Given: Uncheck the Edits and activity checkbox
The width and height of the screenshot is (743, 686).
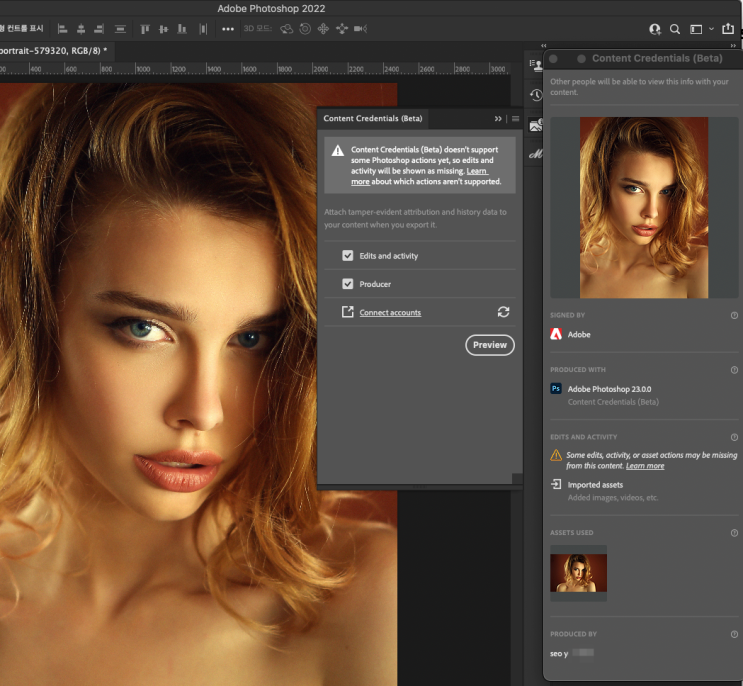Looking at the screenshot, I should coord(348,256).
